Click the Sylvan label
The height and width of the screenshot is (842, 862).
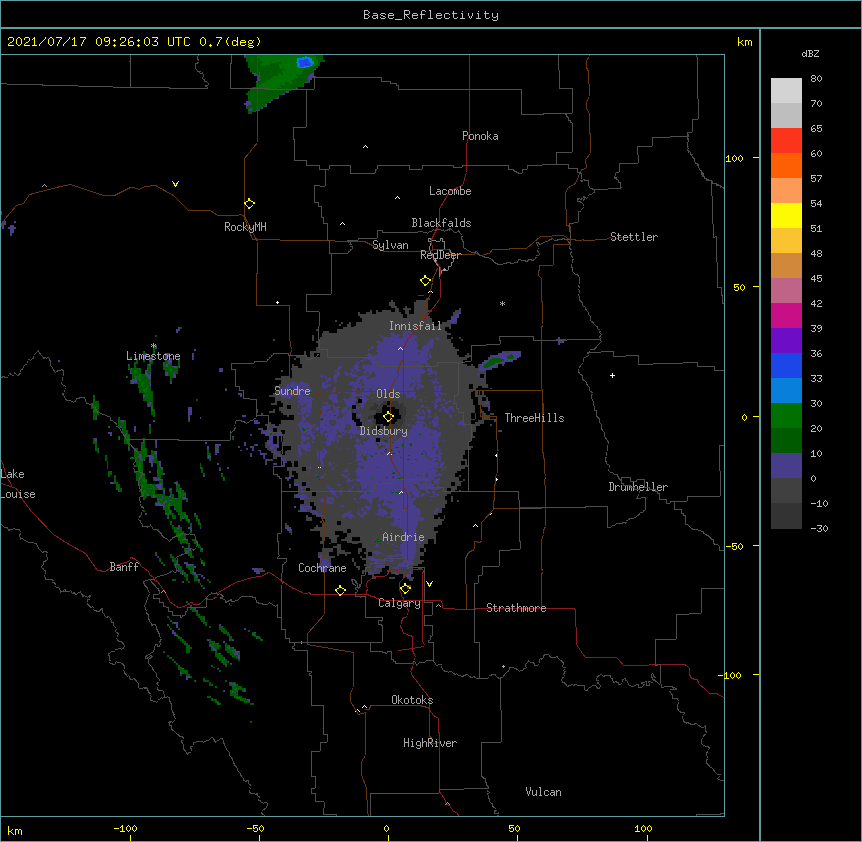point(390,245)
